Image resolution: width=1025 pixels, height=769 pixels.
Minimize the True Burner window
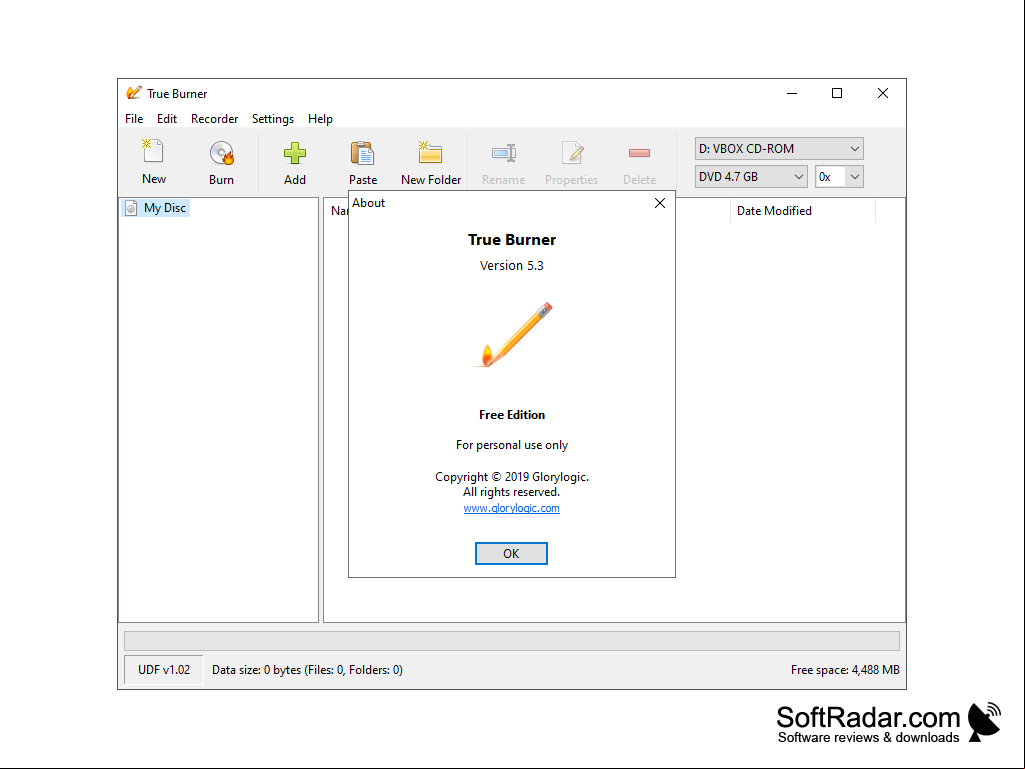pos(792,93)
